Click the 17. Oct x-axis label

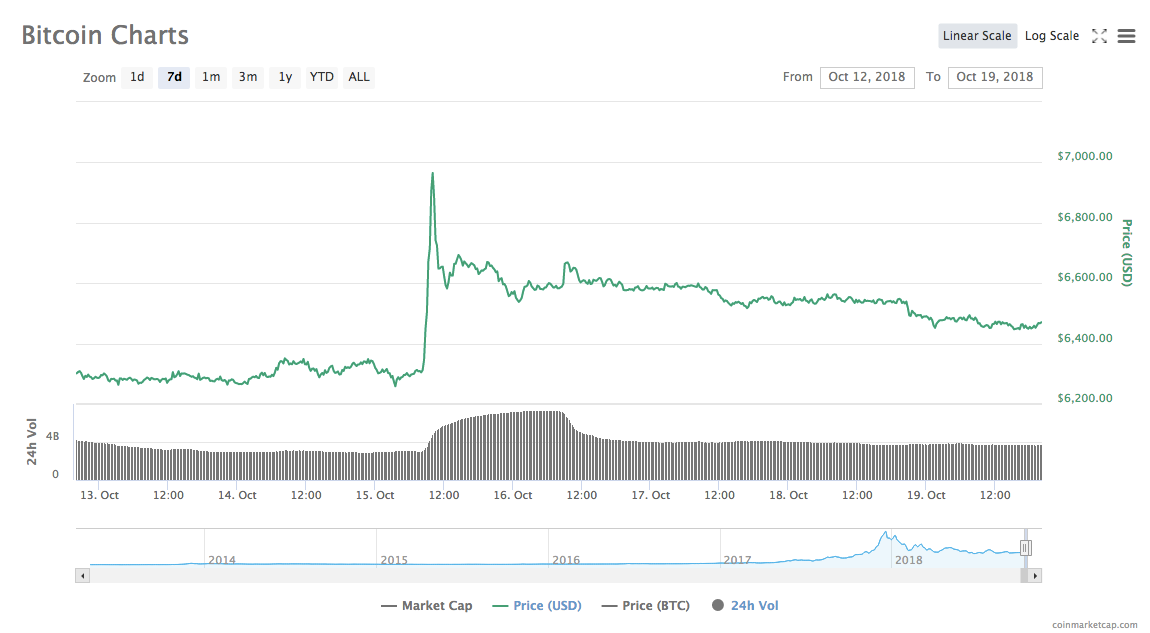tap(651, 495)
